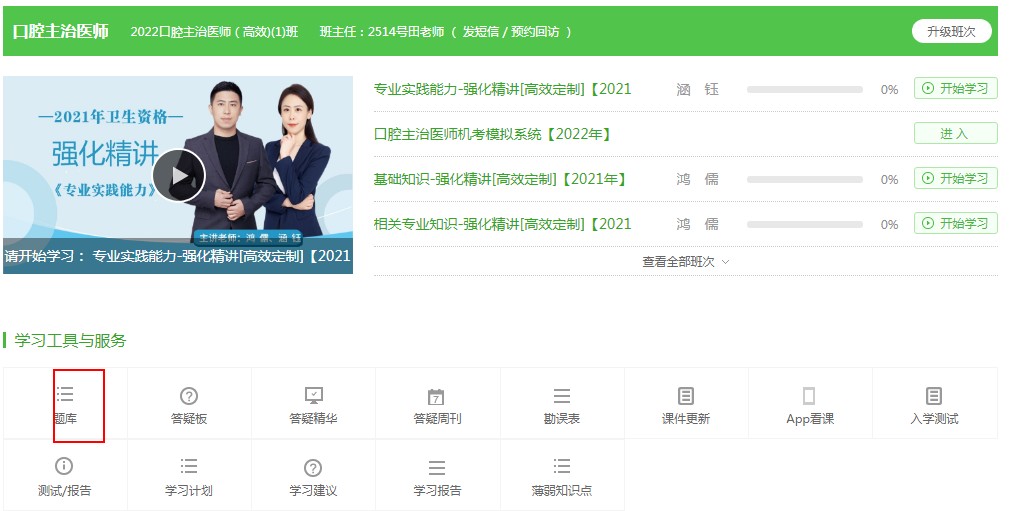This screenshot has width=1009, height=511.
Task: Open the 薄弱知识点 weak points icon
Action: pyautogui.click(x=561, y=467)
